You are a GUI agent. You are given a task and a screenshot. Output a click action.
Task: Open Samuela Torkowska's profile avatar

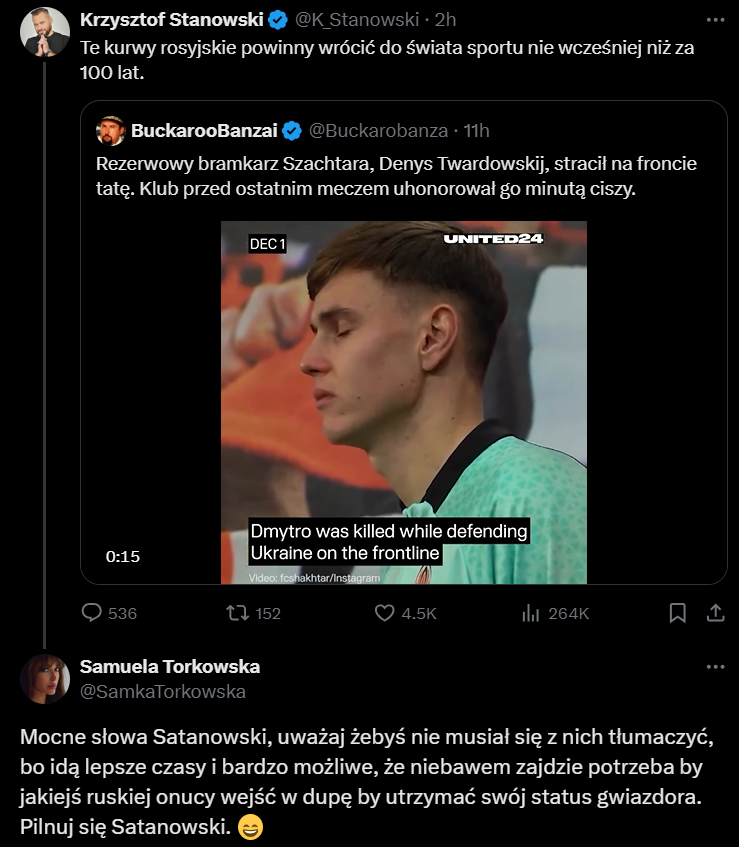45,679
